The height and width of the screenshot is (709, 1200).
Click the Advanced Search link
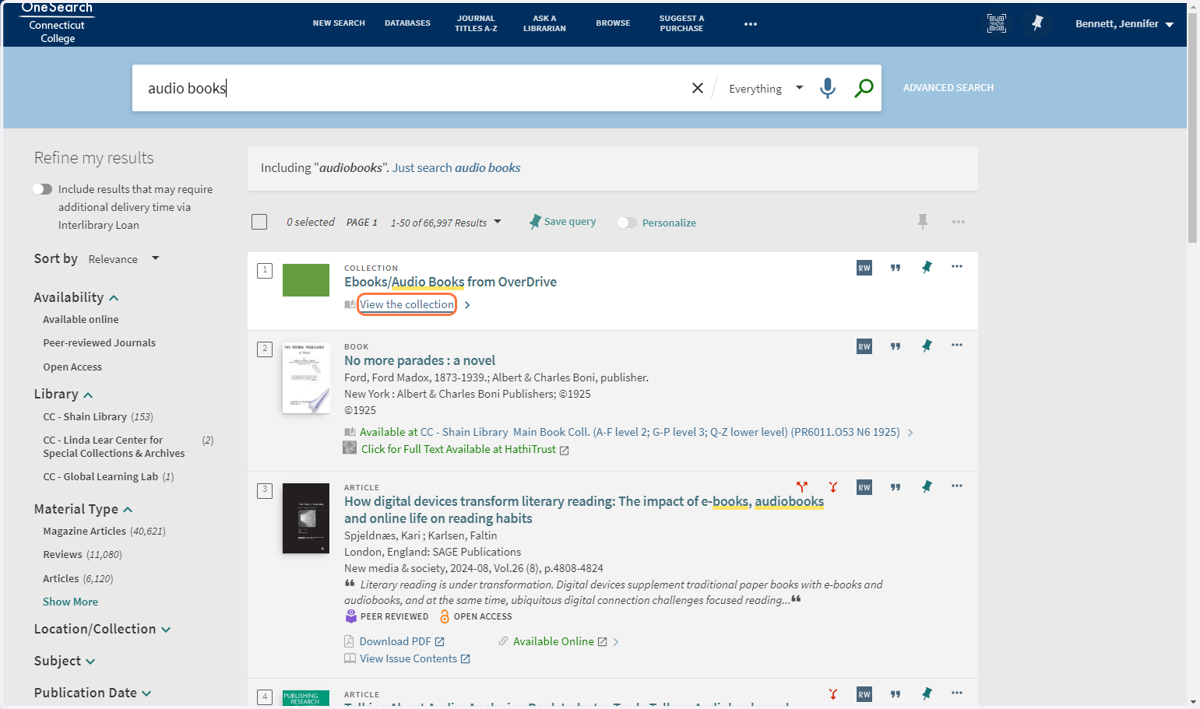[948, 88]
